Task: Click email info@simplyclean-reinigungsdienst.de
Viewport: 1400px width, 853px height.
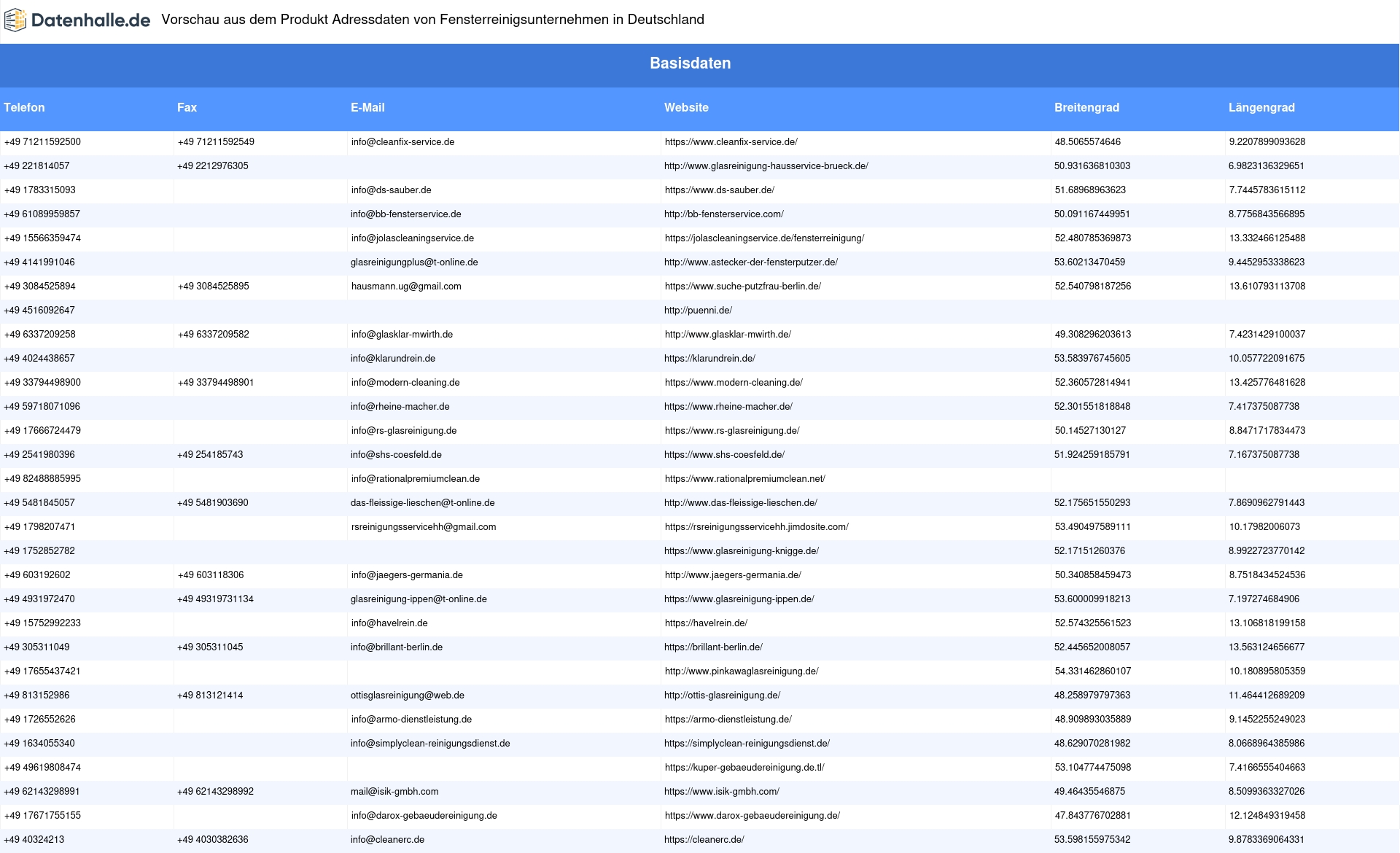Action: point(430,744)
